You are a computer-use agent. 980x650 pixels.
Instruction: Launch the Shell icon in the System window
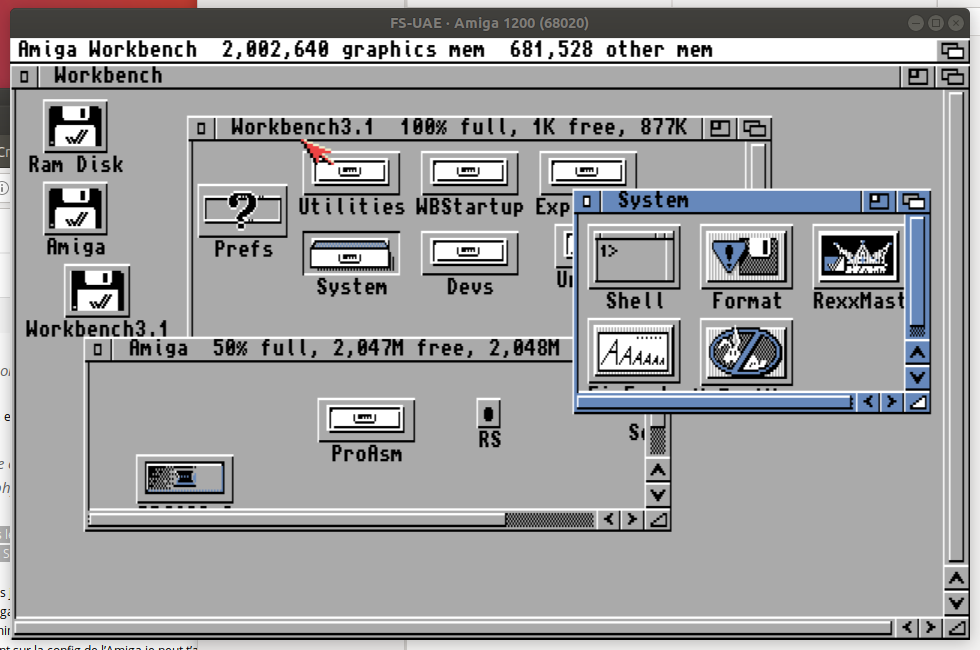pyautogui.click(x=634, y=257)
